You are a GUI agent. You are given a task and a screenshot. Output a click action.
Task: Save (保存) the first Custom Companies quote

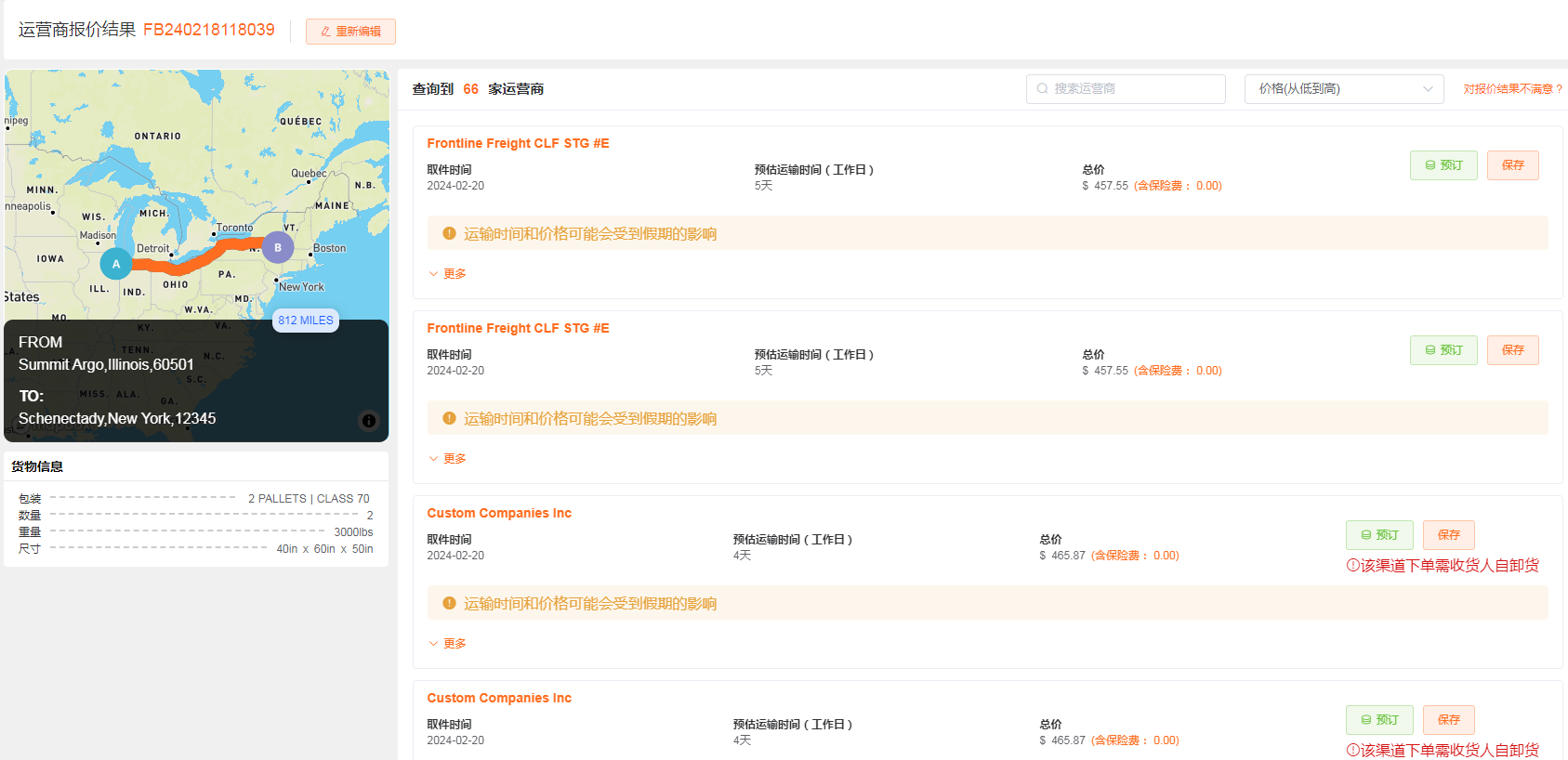tap(1448, 535)
